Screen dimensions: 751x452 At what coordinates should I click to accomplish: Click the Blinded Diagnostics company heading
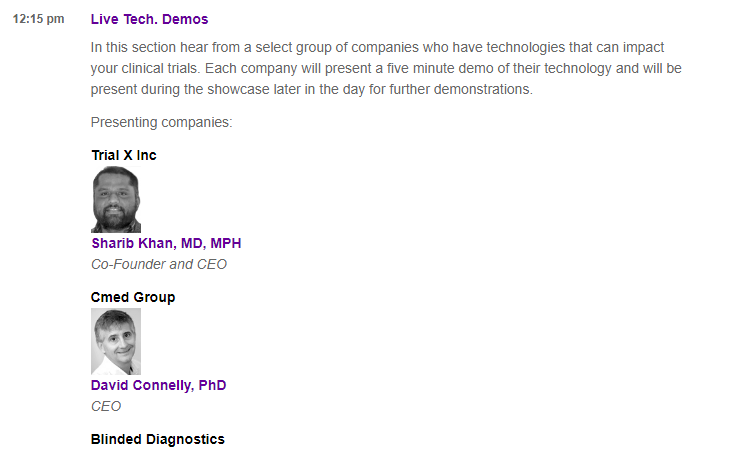tap(158, 439)
